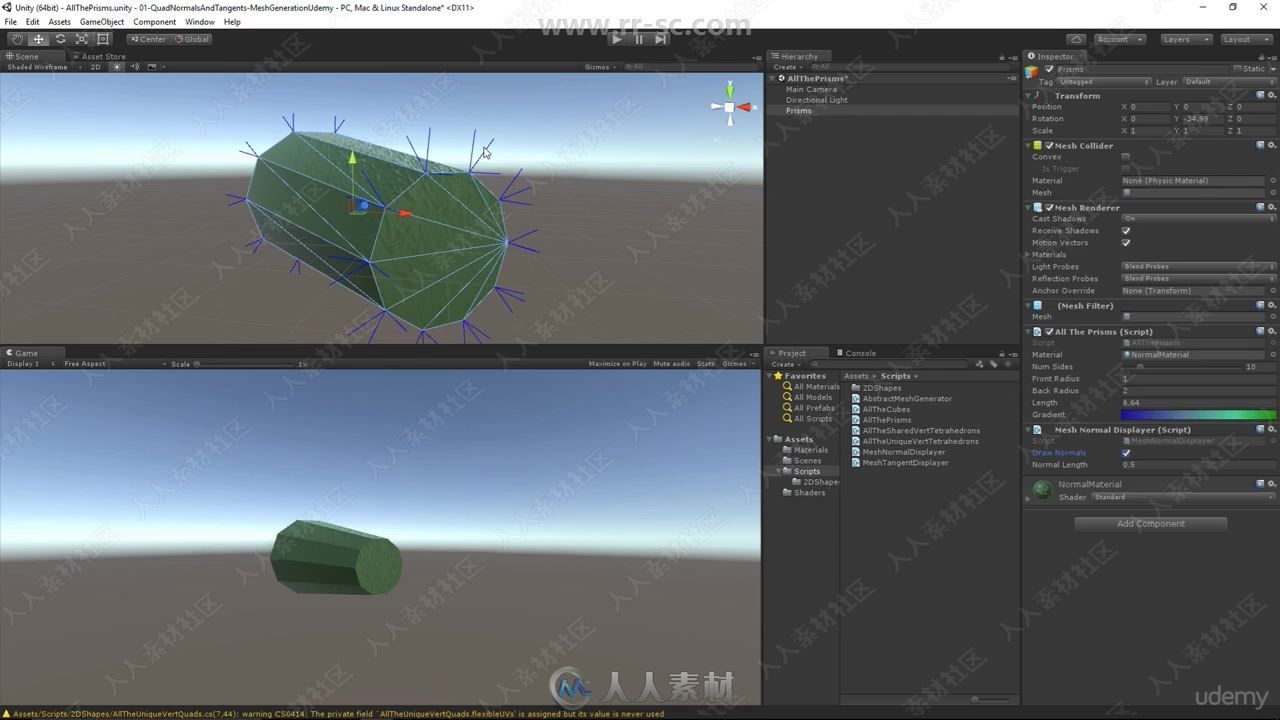Screen dimensions: 1280x720
Task: Toggle Center pivot mode button
Action: [148, 39]
